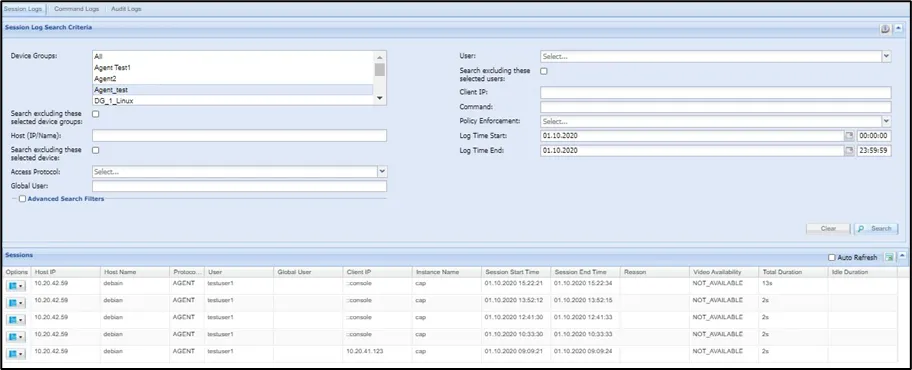This screenshot has width=912, height=370.
Task: Click the Host (IP/Name) input field
Action: coord(240,136)
